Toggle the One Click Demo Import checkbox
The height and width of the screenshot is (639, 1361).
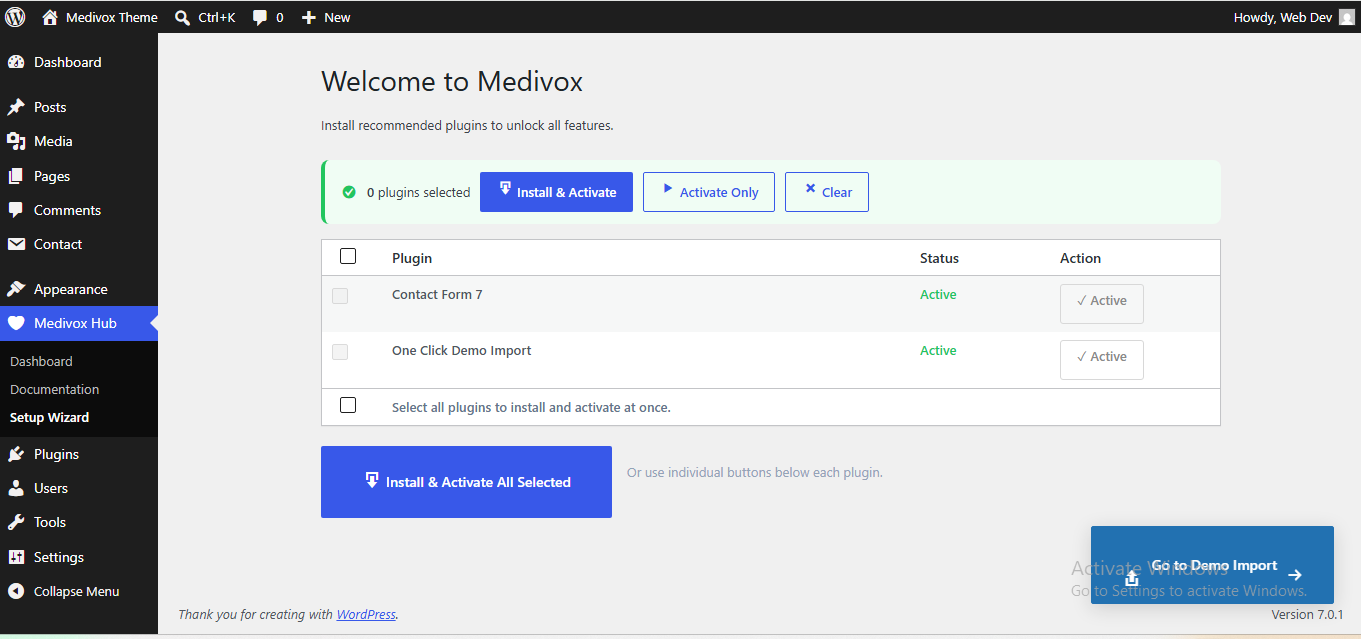coord(340,352)
